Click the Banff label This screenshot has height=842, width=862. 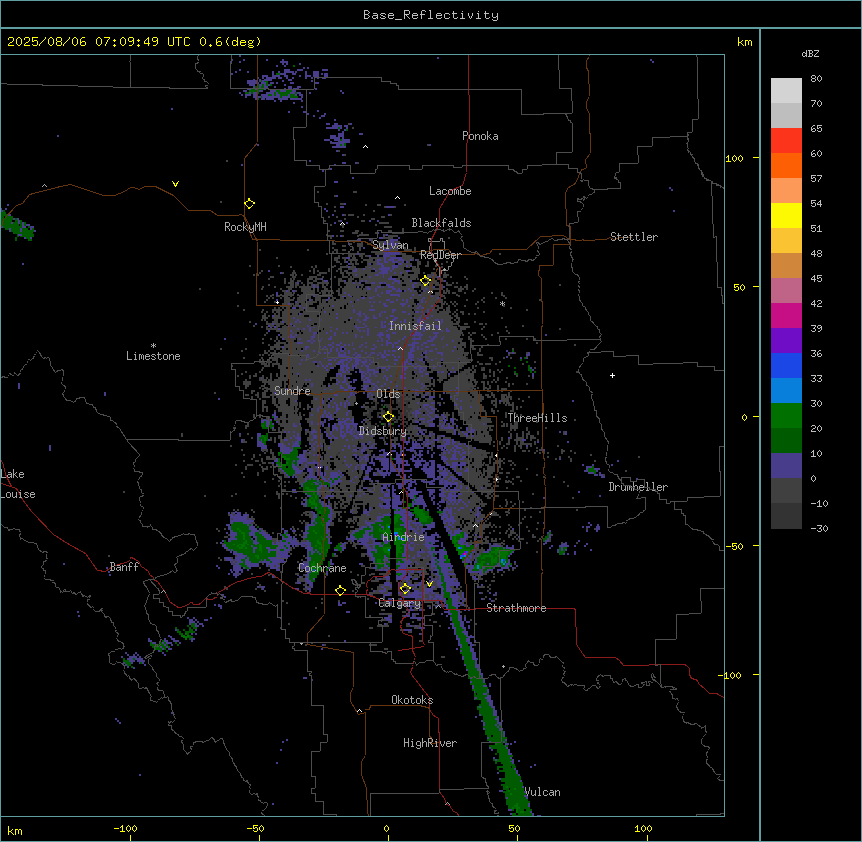coord(124,567)
